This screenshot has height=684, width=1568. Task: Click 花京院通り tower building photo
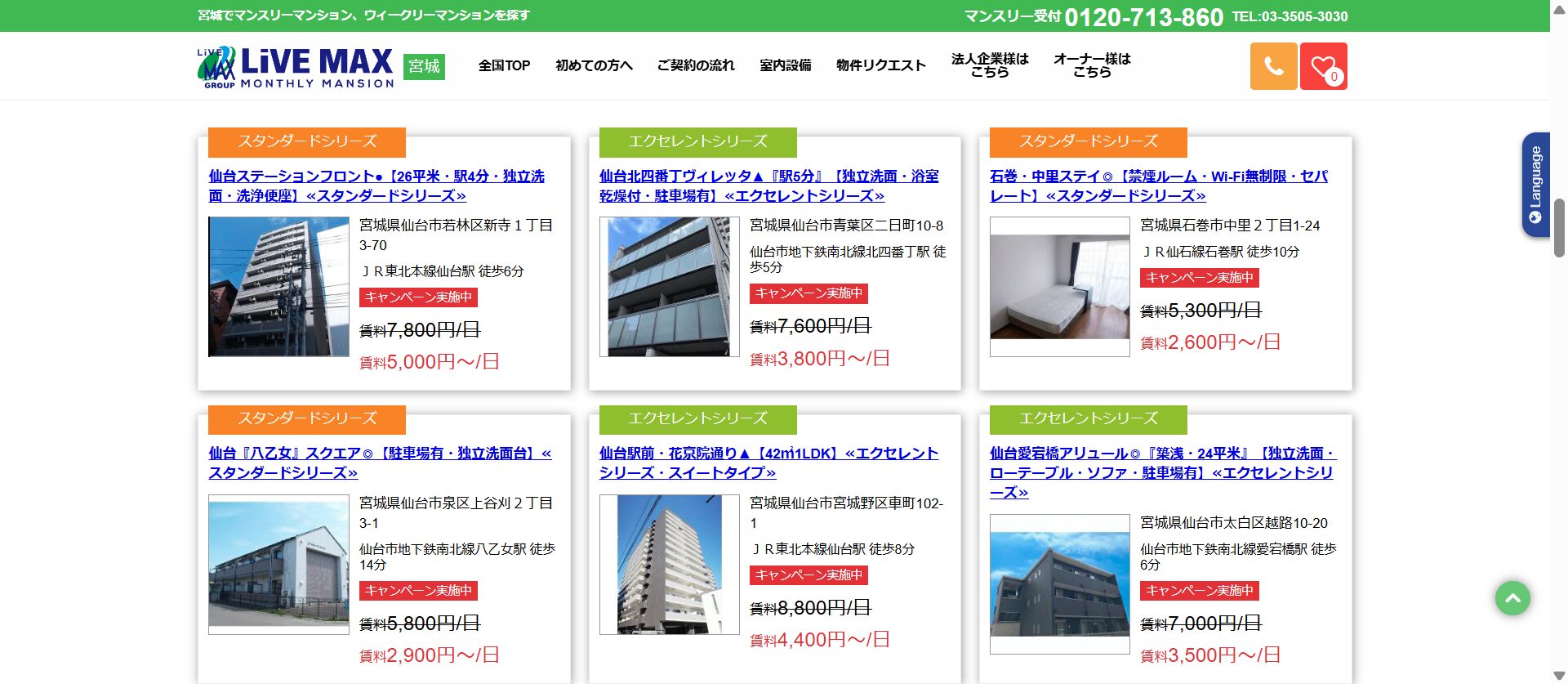click(670, 565)
